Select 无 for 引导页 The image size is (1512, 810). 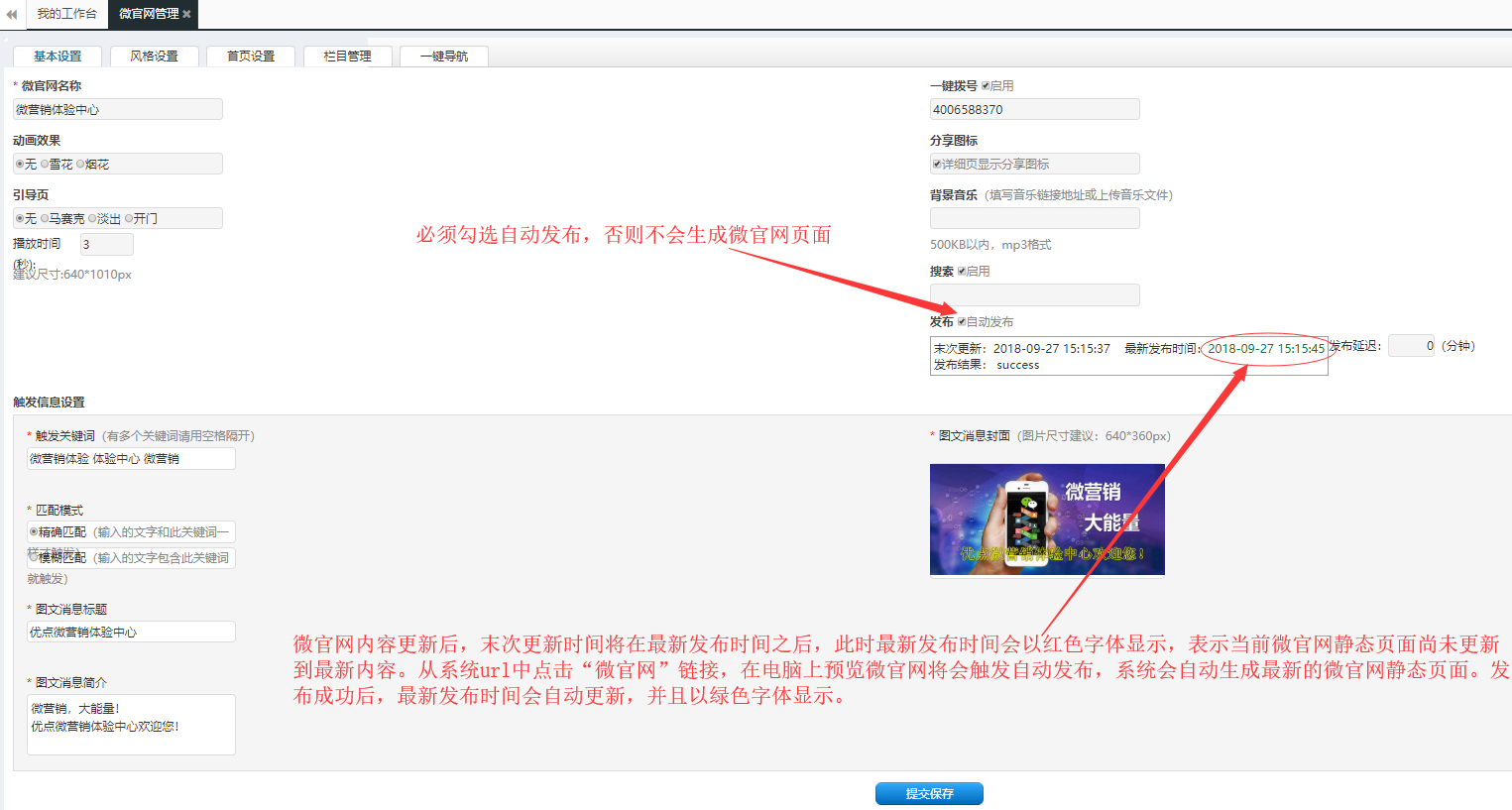click(x=20, y=219)
